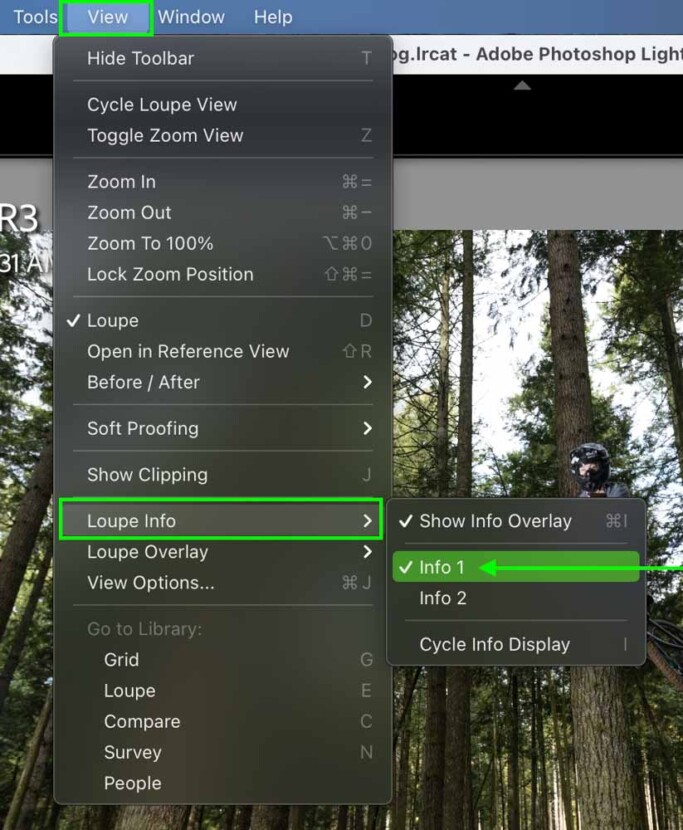Open View Options dialog
The width and height of the screenshot is (683, 830).
point(223,583)
